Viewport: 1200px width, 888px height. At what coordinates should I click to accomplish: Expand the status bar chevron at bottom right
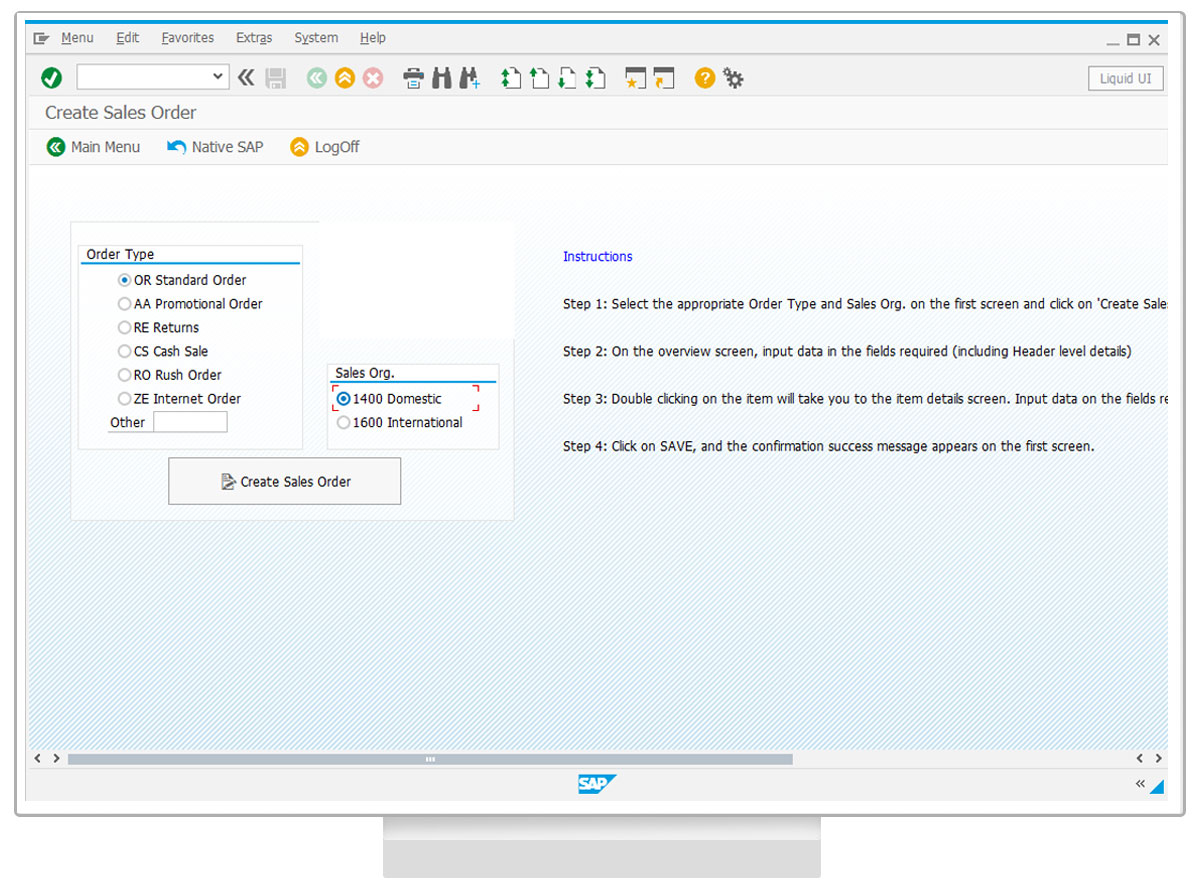pos(1139,784)
